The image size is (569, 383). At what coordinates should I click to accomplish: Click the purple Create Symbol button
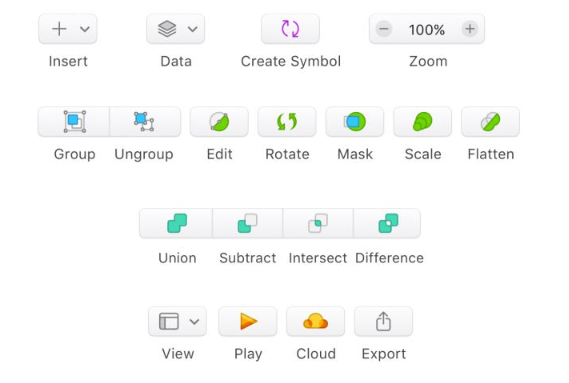point(290,29)
